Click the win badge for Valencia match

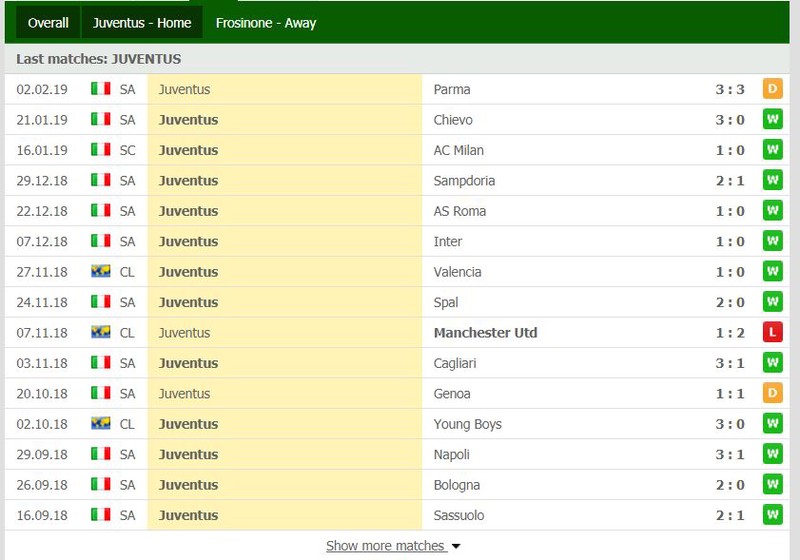pos(772,271)
